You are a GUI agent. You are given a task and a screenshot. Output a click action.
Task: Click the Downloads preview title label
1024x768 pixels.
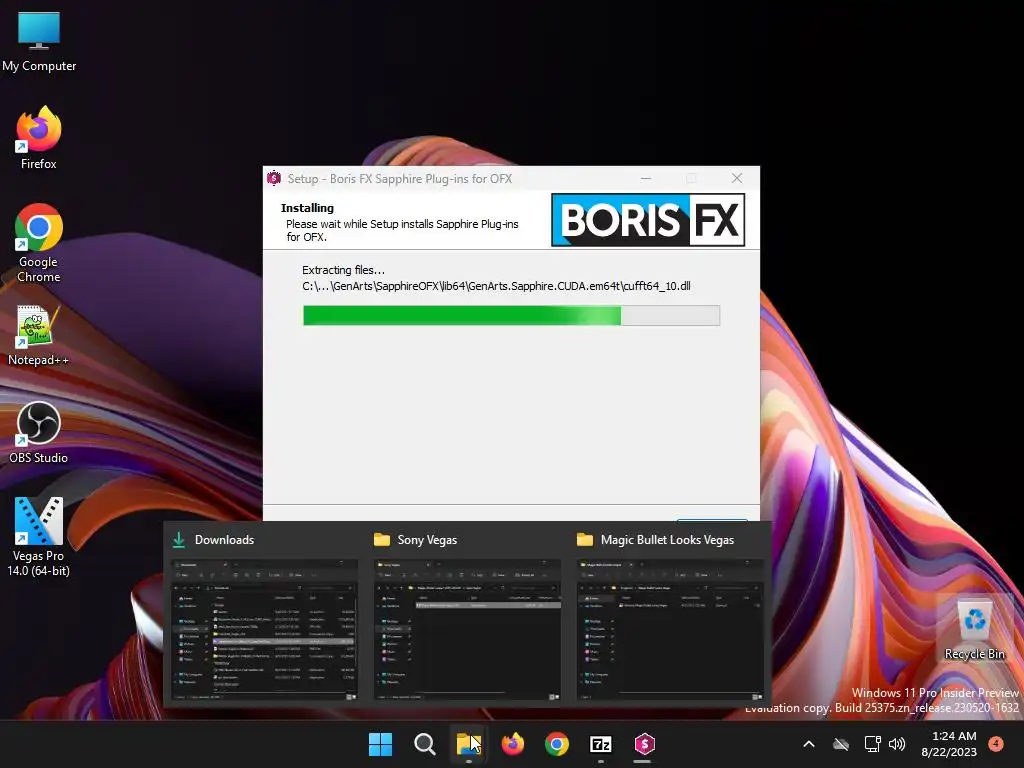click(224, 540)
